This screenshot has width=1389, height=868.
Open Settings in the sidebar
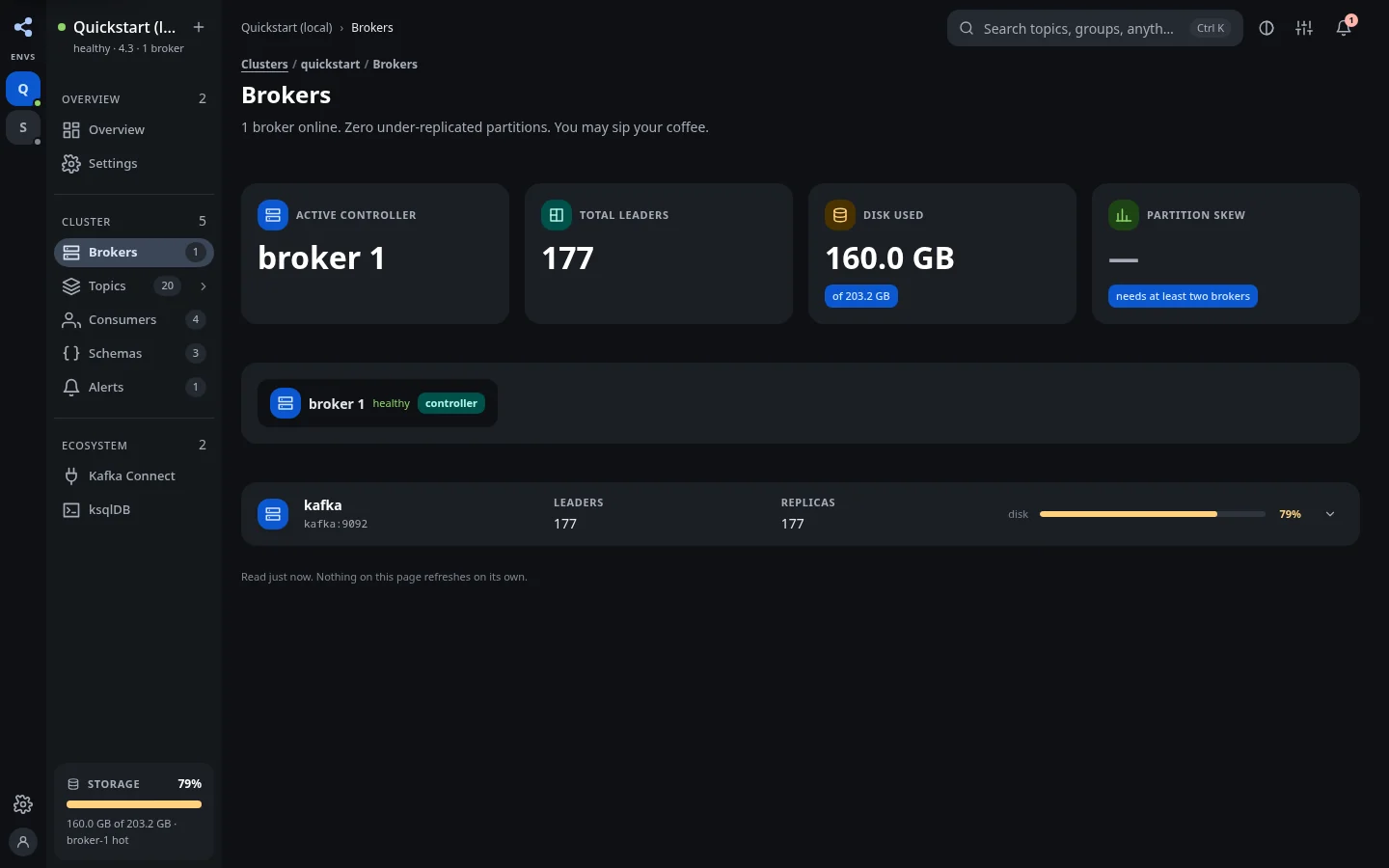(x=134, y=163)
